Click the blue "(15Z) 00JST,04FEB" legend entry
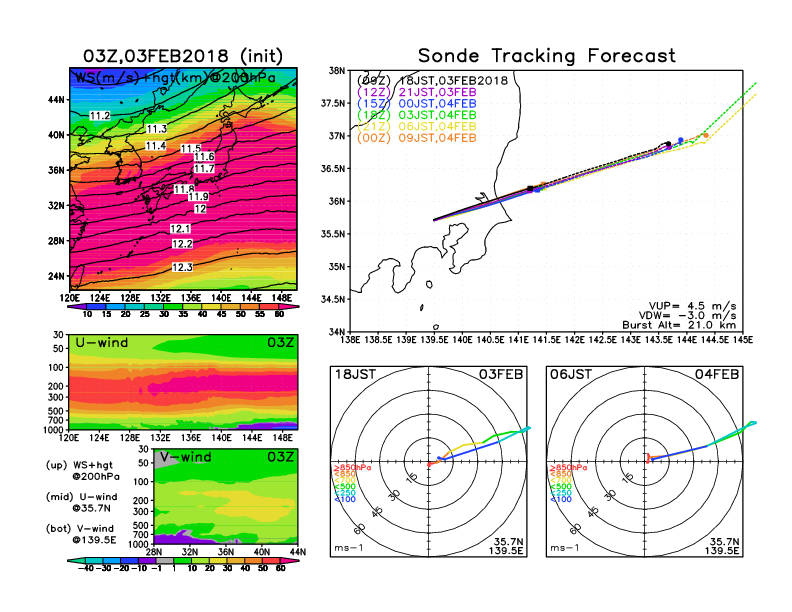Viewport: 792px width, 612px height. pos(417,104)
